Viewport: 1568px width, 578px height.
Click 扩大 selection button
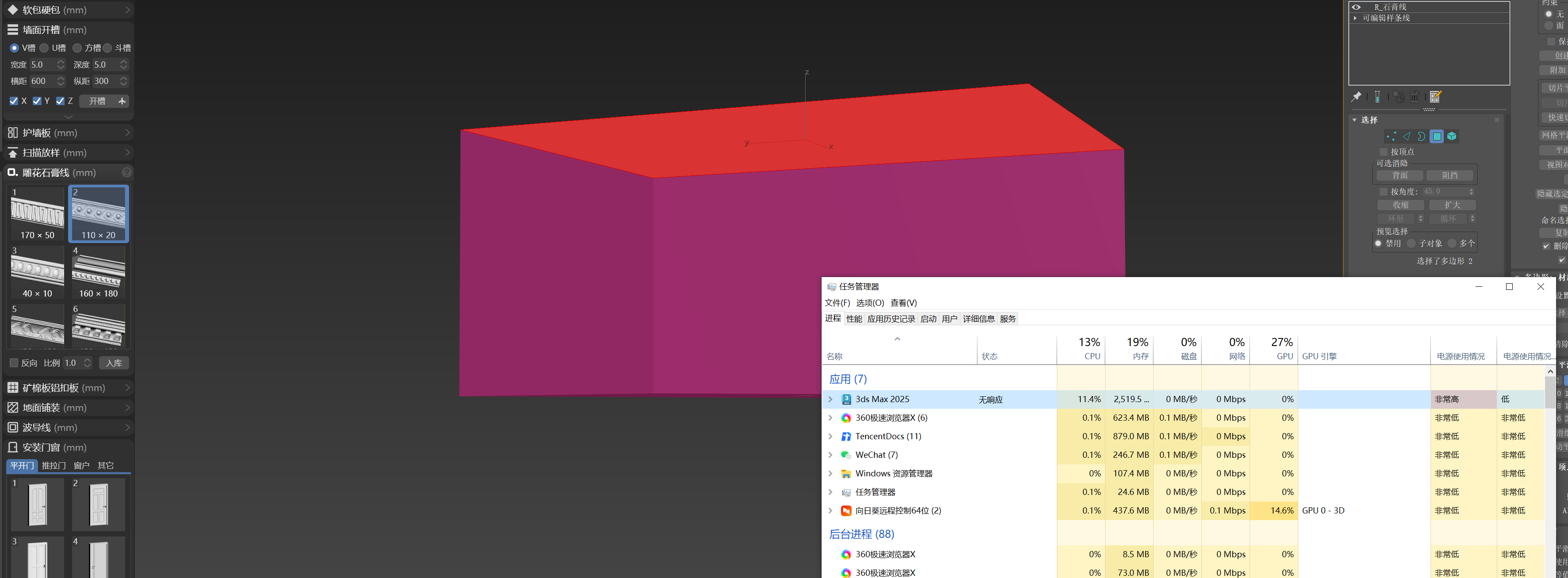[x=1452, y=205]
